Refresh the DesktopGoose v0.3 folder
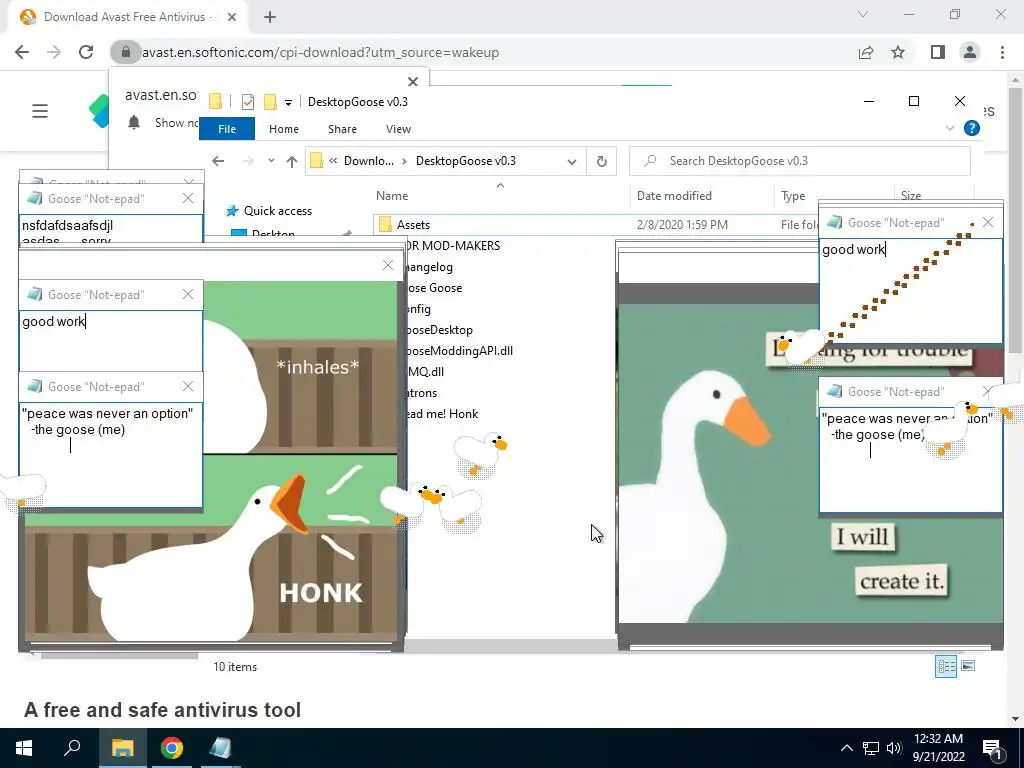This screenshot has width=1024, height=768. coord(601,161)
